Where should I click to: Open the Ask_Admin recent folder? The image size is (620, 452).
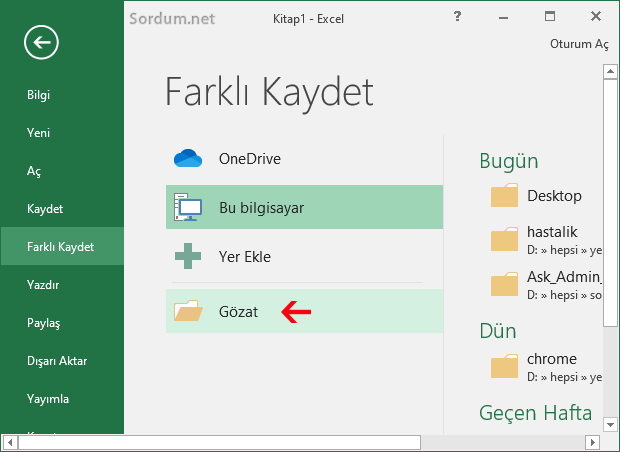pos(545,285)
